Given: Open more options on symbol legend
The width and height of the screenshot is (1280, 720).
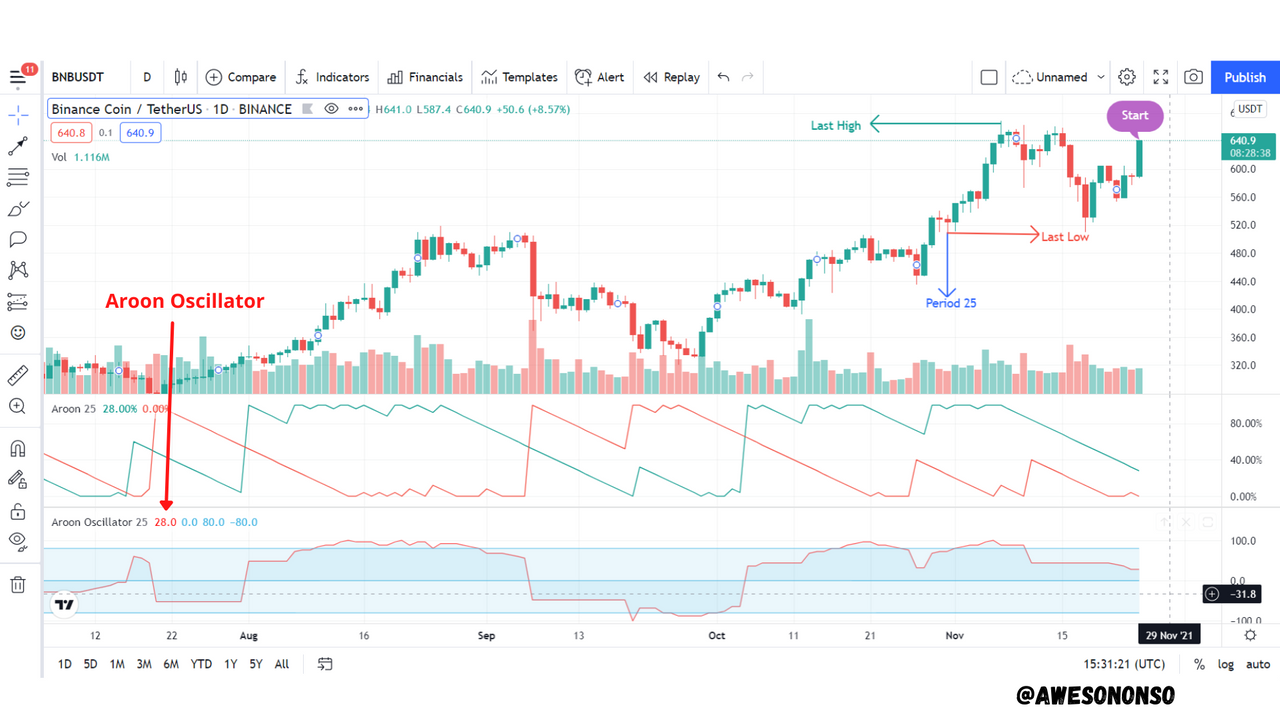Looking at the screenshot, I should point(357,108).
